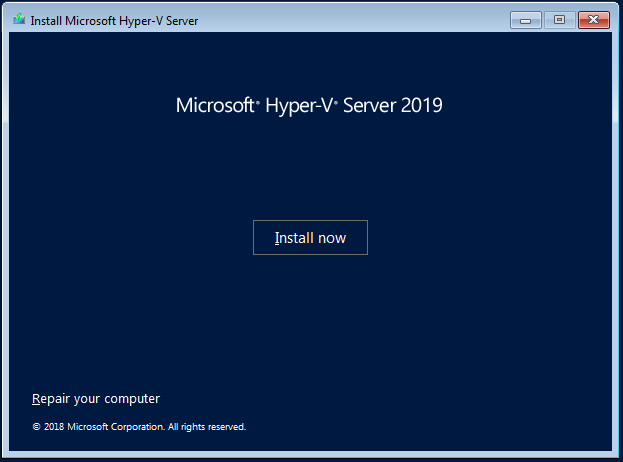Screen dimensions: 623x462
Task: Close the Hyper-V Server installer window
Action: [594, 20]
